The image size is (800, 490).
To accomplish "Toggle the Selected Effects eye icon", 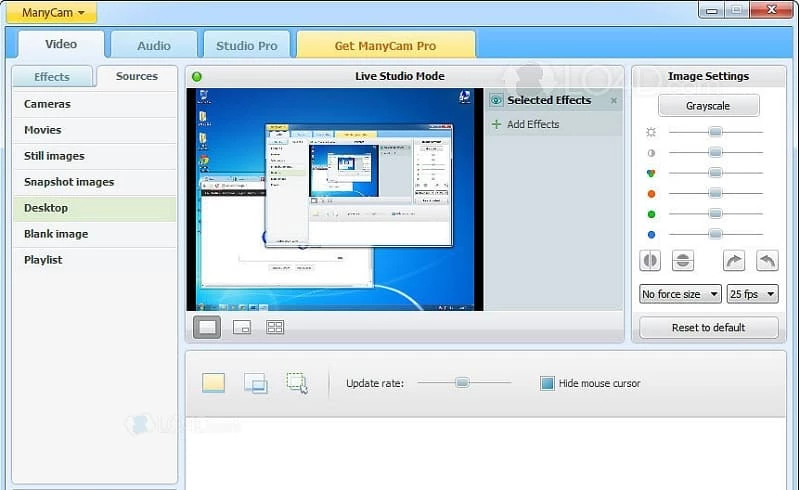I will tap(496, 100).
